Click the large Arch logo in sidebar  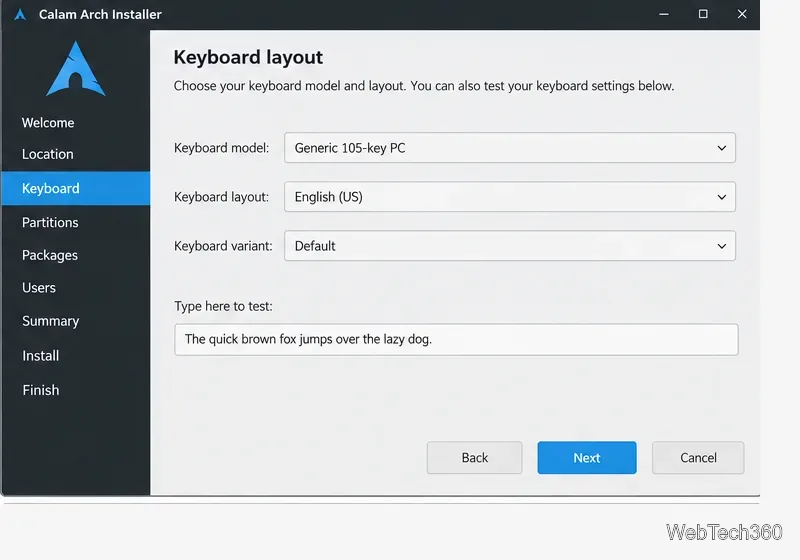pos(76,69)
